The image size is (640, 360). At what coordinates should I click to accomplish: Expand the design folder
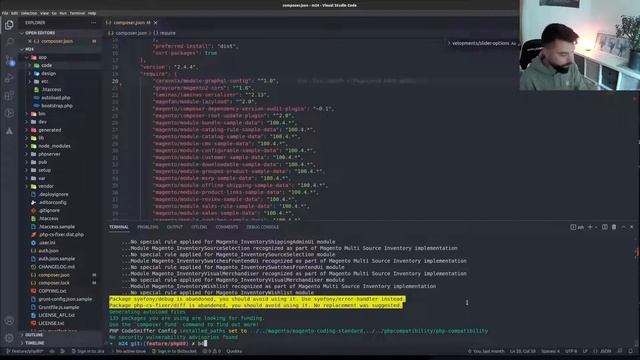coord(60,73)
